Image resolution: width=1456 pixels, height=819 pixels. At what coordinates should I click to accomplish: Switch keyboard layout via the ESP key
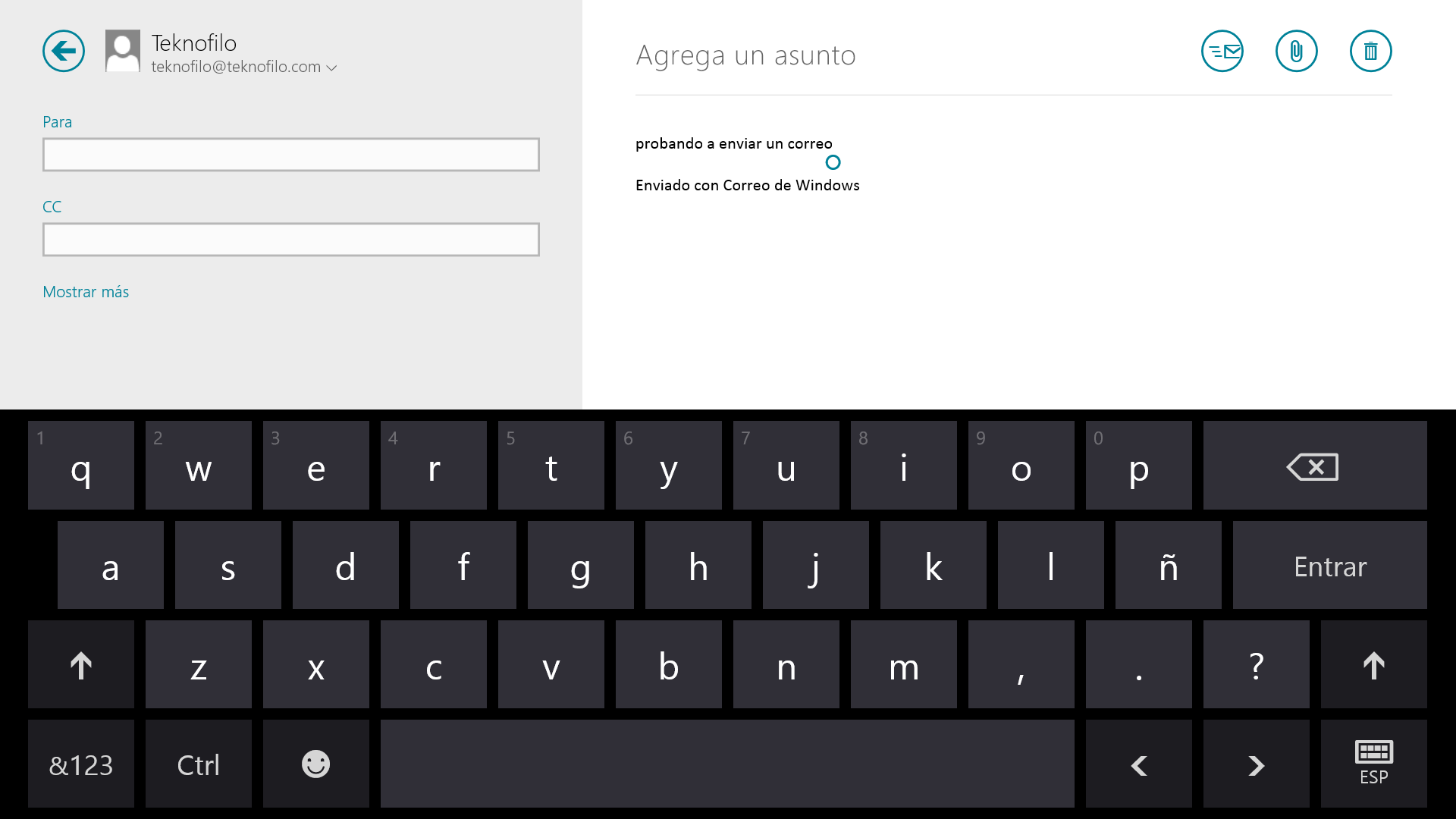pos(1373,764)
